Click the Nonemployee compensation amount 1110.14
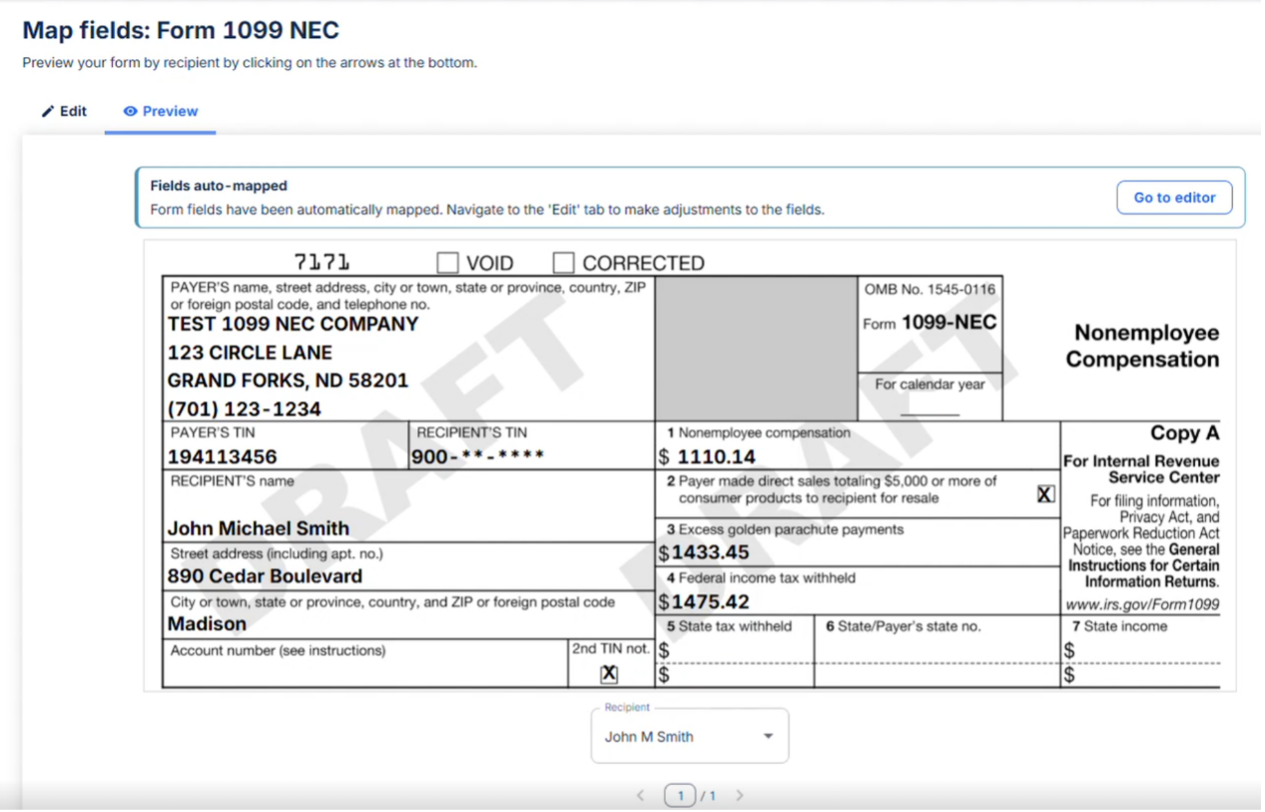 pyautogui.click(x=716, y=457)
